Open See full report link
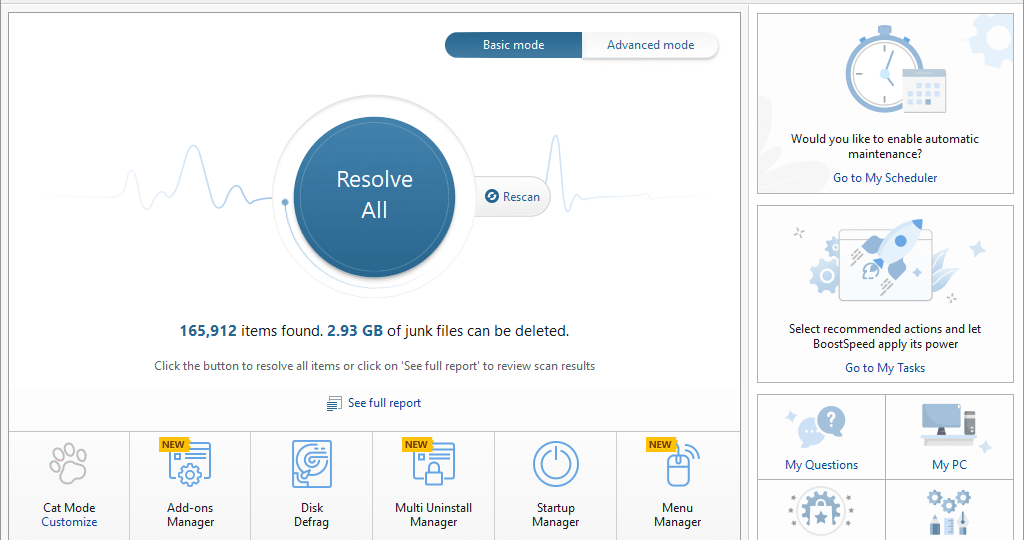The image size is (1024, 540). tap(384, 403)
